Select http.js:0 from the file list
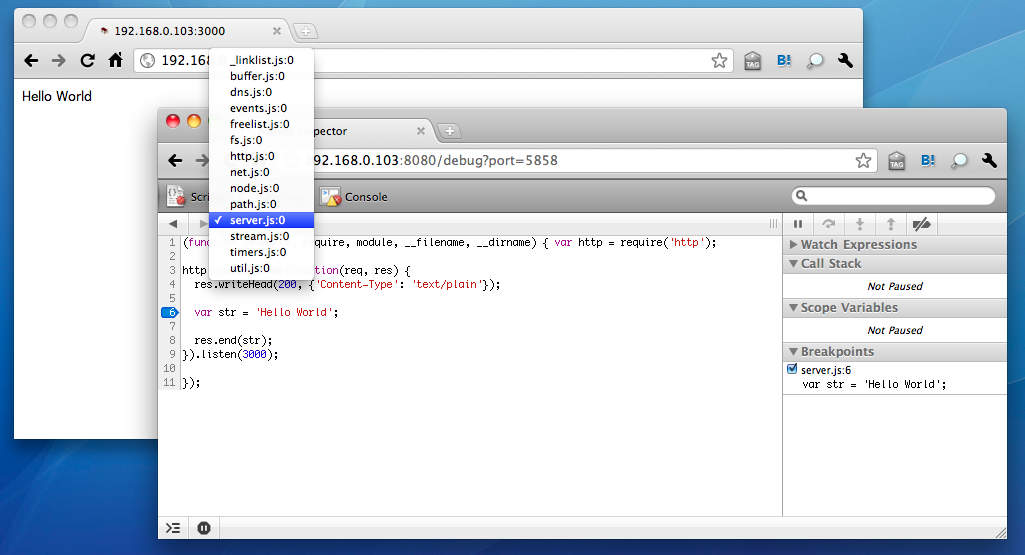Image resolution: width=1025 pixels, height=555 pixels. (252, 156)
